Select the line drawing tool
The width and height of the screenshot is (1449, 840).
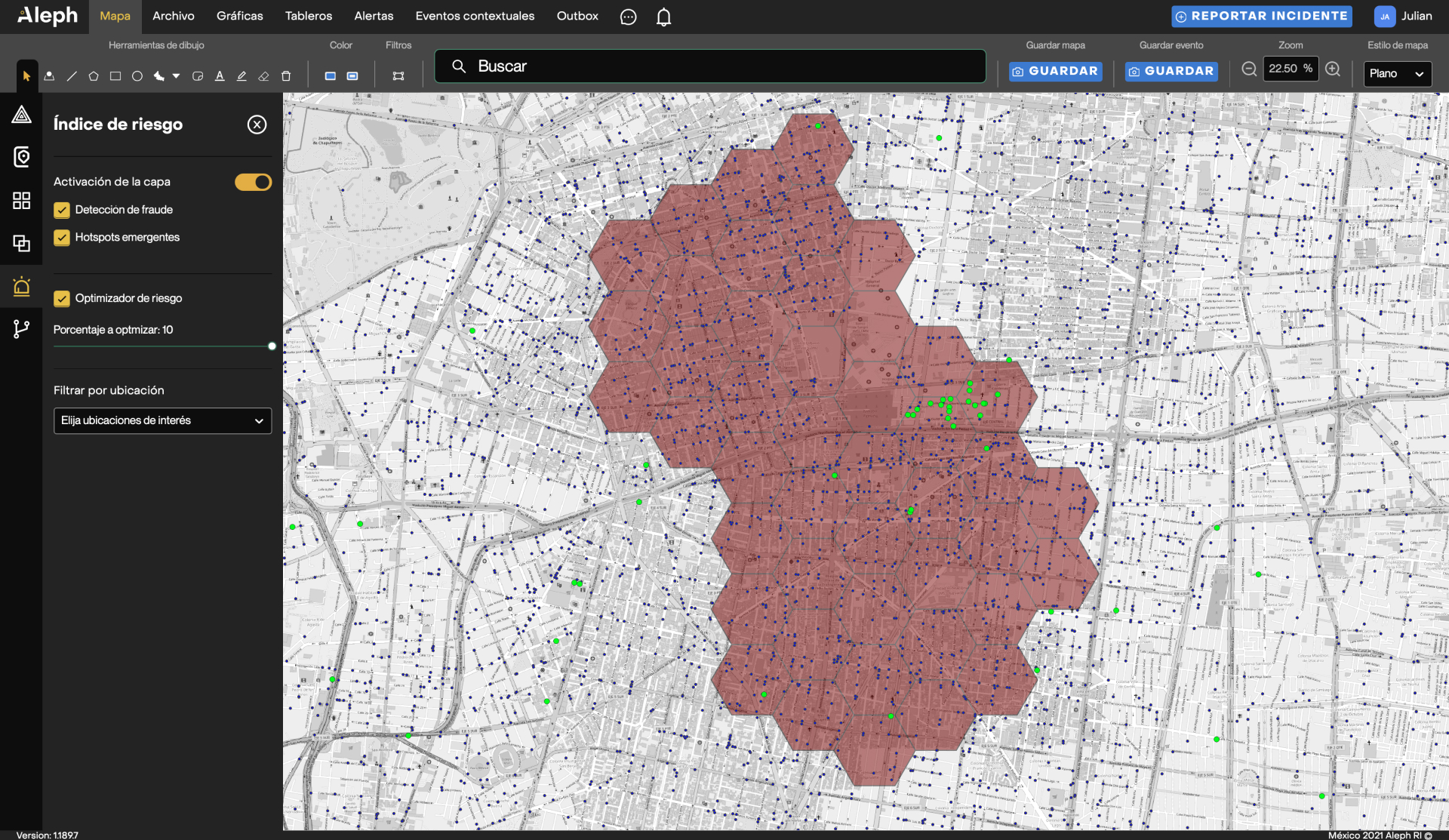[x=72, y=76]
